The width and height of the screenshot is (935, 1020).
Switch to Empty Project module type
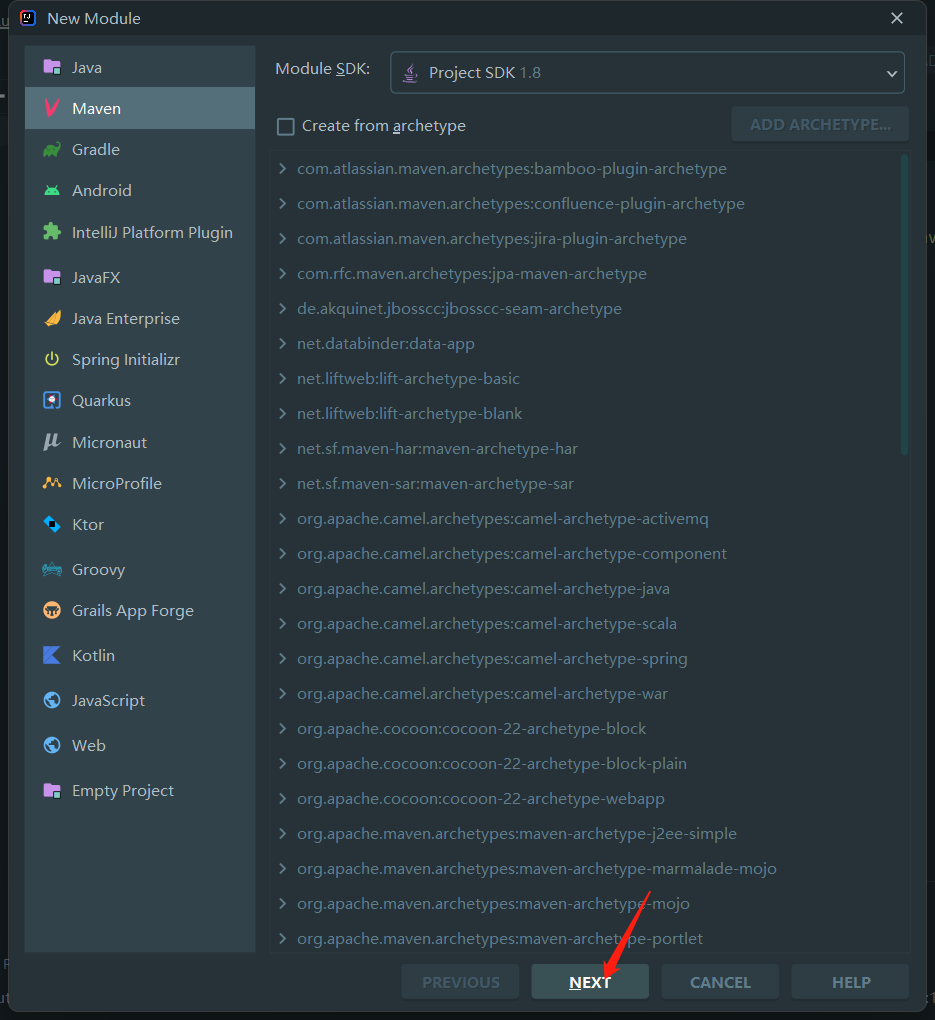(122, 791)
